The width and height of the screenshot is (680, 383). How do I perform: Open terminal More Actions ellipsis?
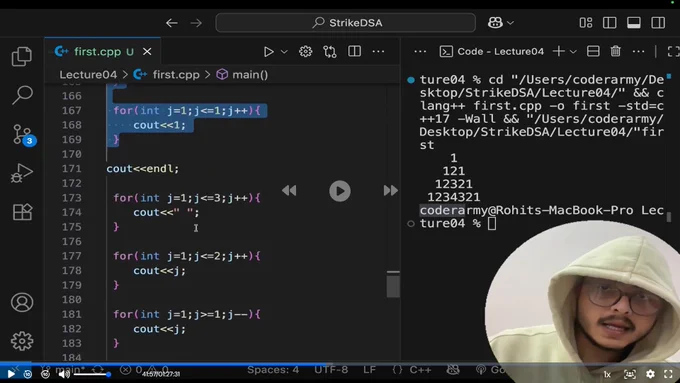638,52
